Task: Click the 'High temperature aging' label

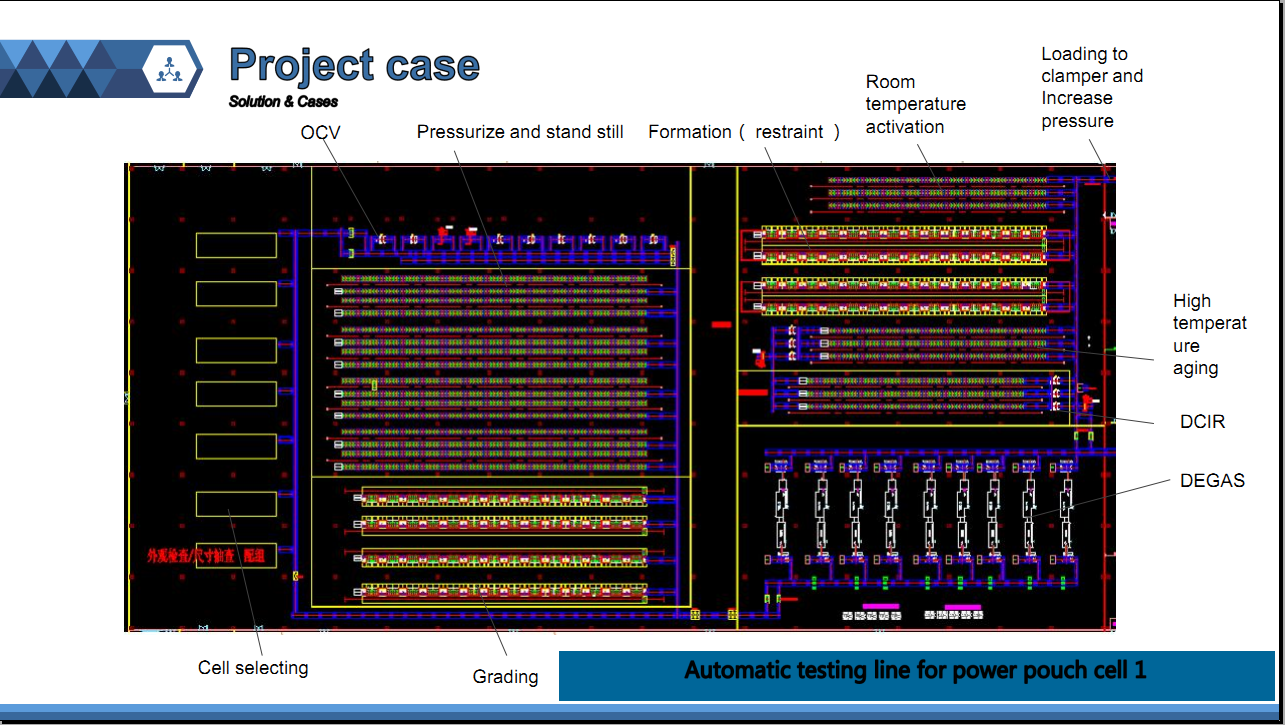Action: [x=1210, y=334]
